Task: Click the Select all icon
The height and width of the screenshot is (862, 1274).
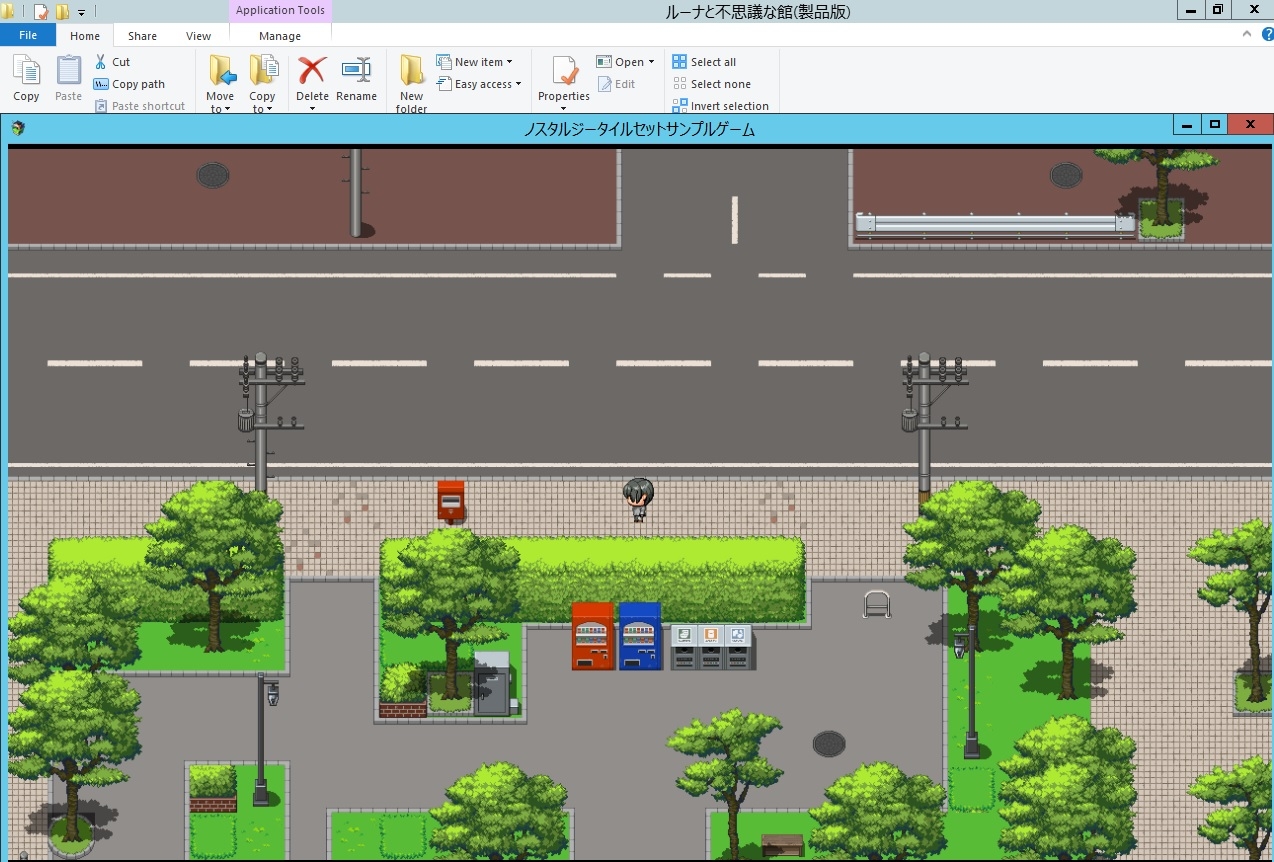Action: pyautogui.click(x=680, y=62)
